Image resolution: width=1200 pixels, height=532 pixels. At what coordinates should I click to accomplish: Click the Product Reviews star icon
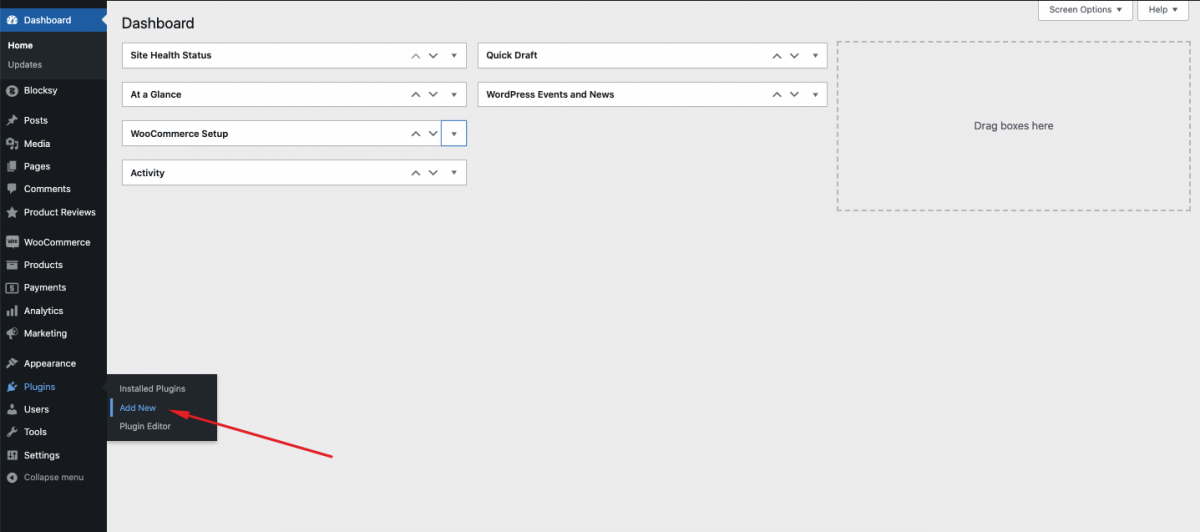pos(12,212)
